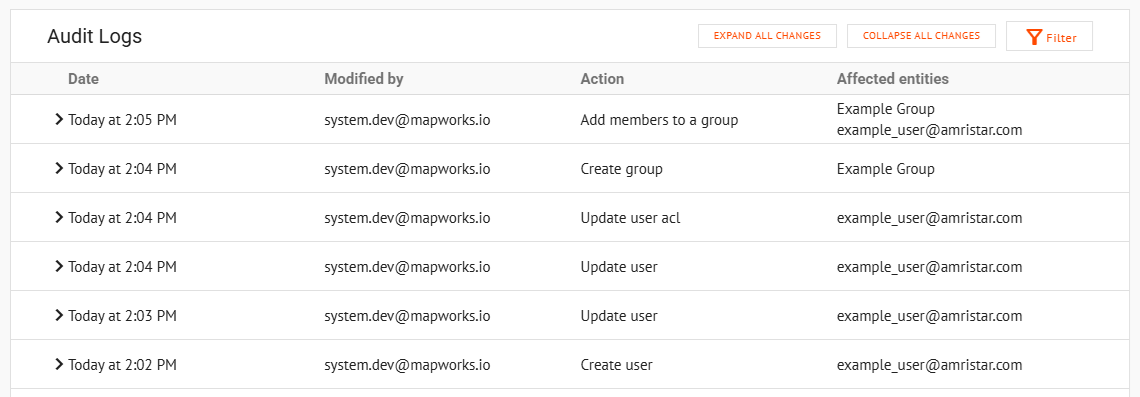Image resolution: width=1140 pixels, height=397 pixels.
Task: Select the 'Today at 2:02 PM' date text
Action: [x=122, y=365]
